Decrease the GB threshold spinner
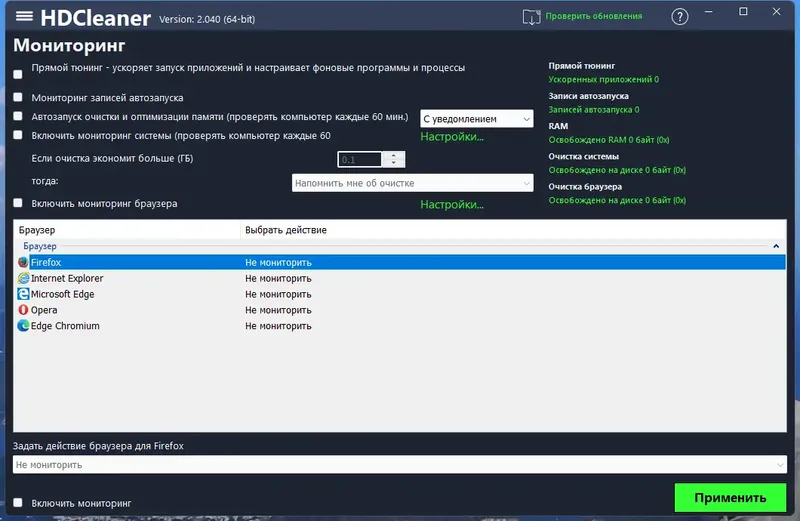Screen dimensions: 800x521 pyautogui.click(x=393, y=163)
